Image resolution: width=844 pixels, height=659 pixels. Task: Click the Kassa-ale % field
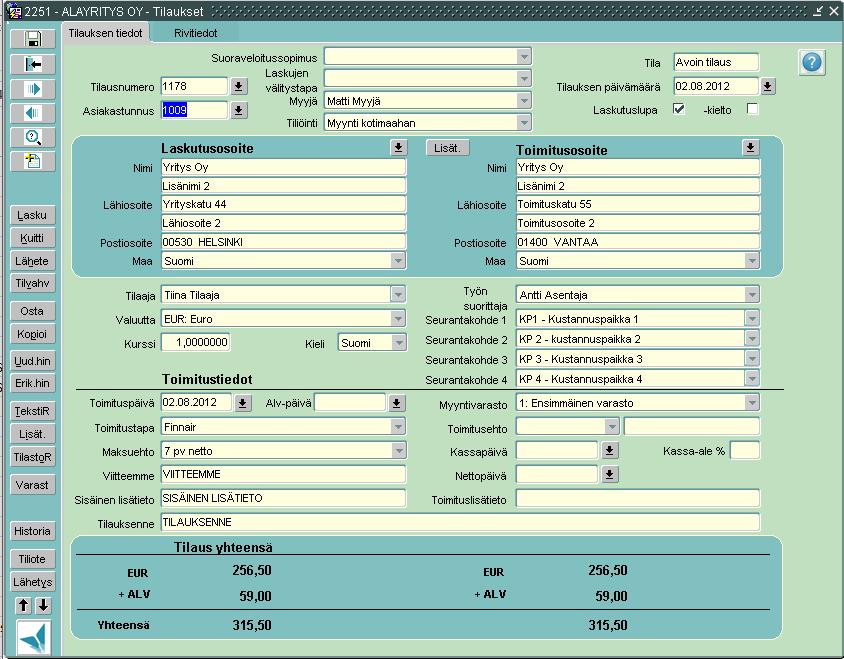tap(745, 451)
